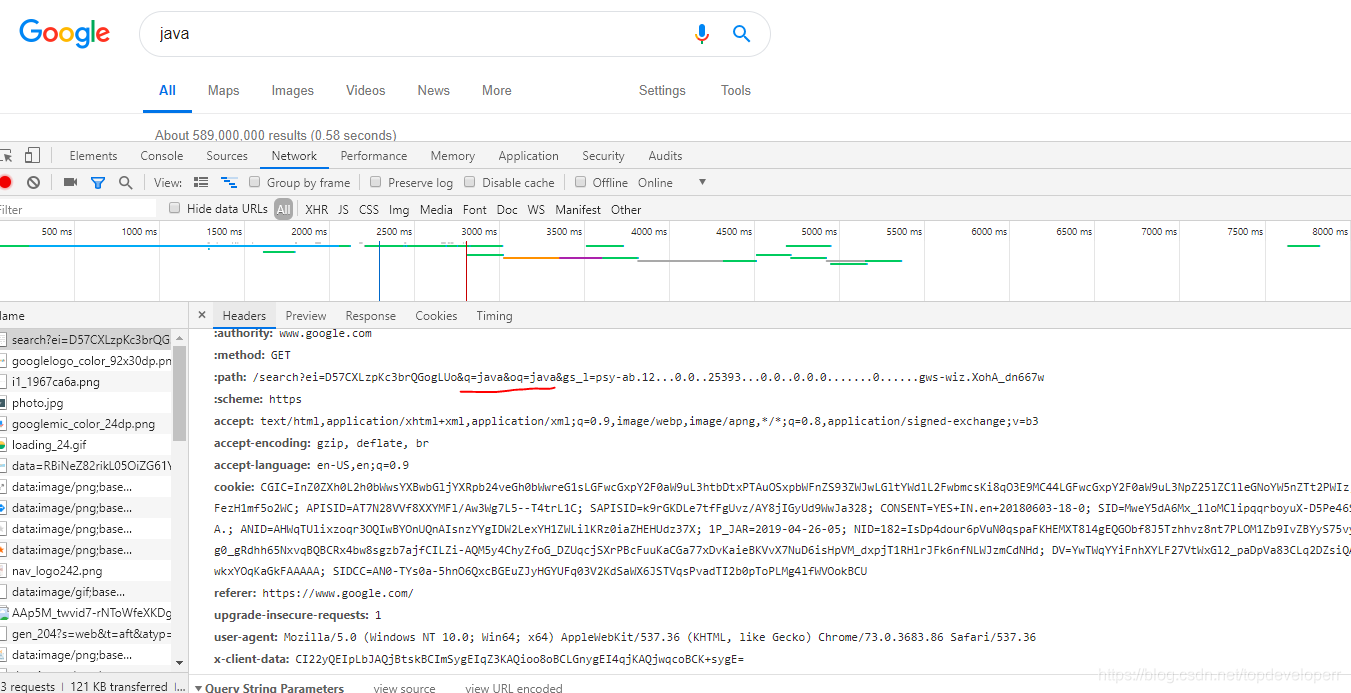This screenshot has height=693, width=1351.
Task: Open the Google News results tab
Action: [x=433, y=90]
